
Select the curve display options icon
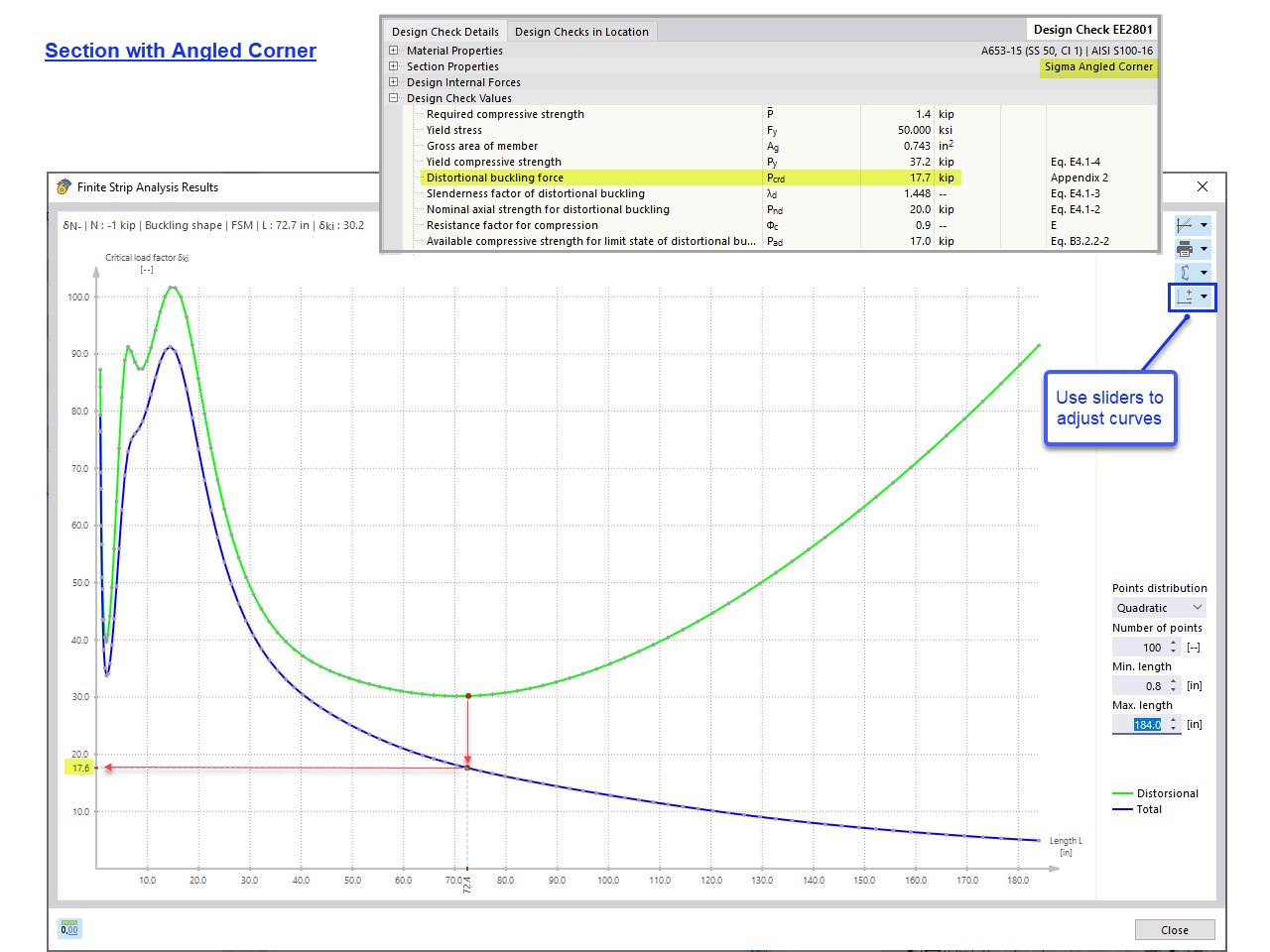(1184, 224)
